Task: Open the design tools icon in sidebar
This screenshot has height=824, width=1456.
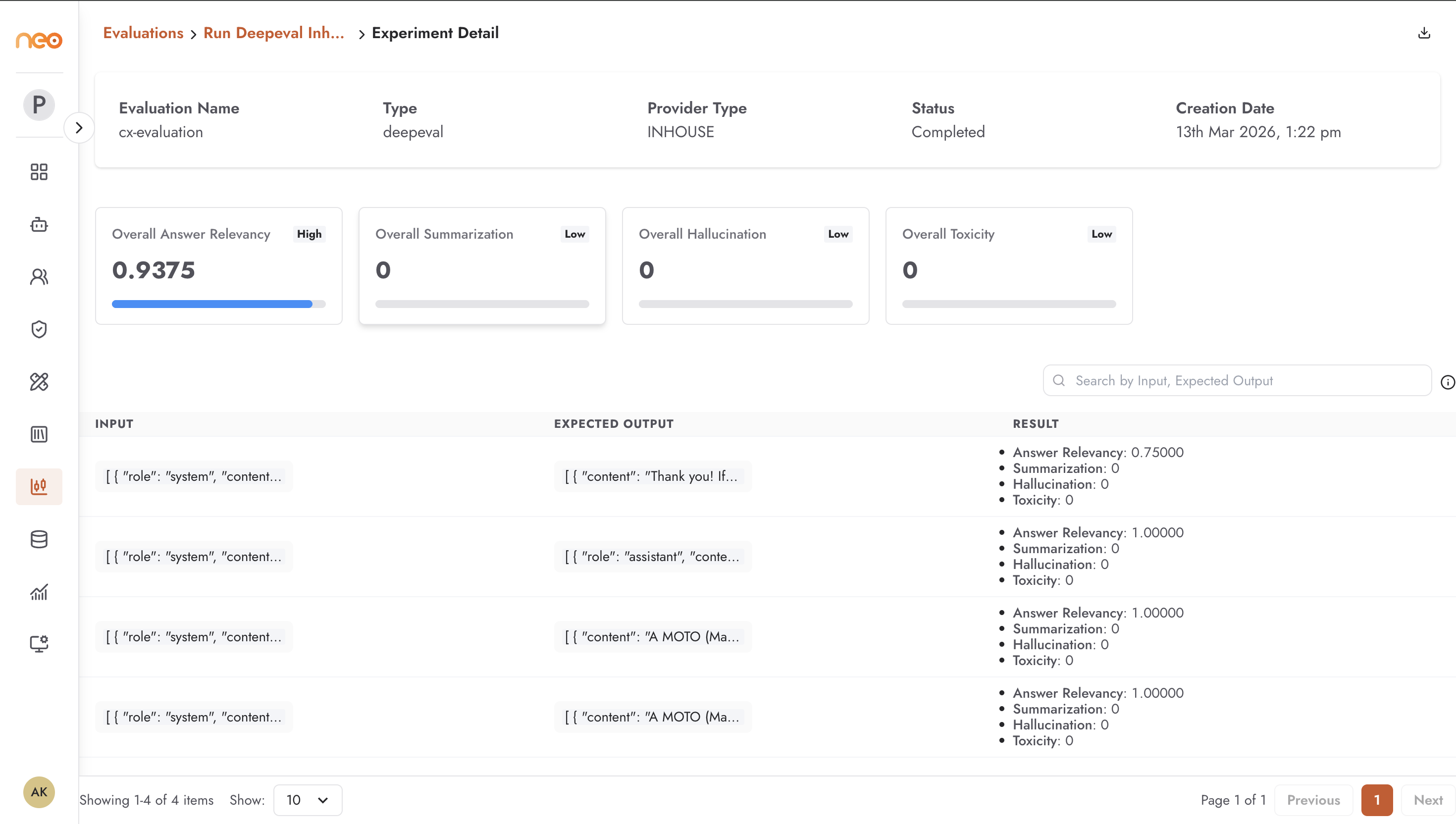Action: pos(39,382)
